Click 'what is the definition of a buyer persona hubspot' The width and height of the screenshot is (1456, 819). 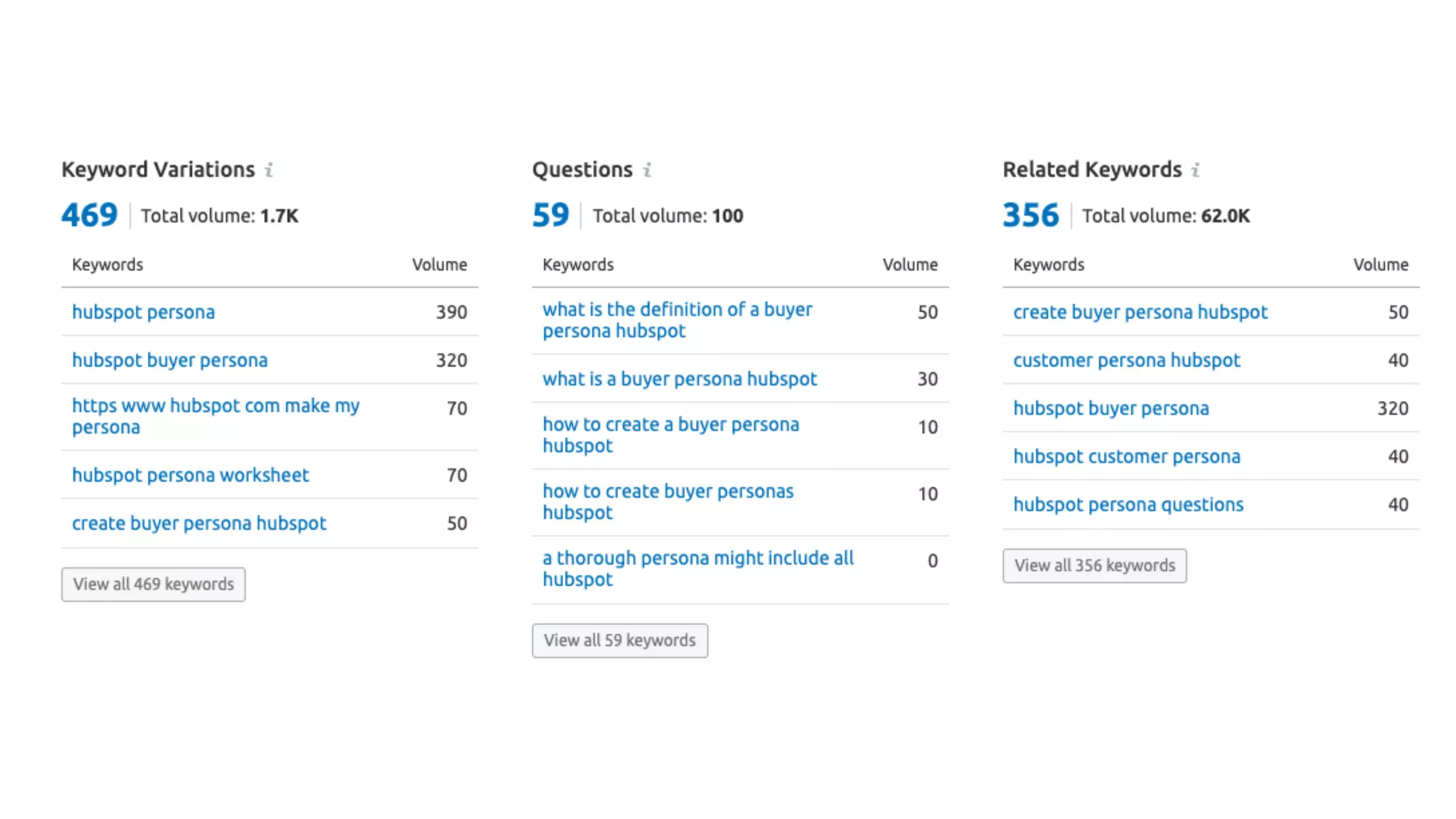677,320
